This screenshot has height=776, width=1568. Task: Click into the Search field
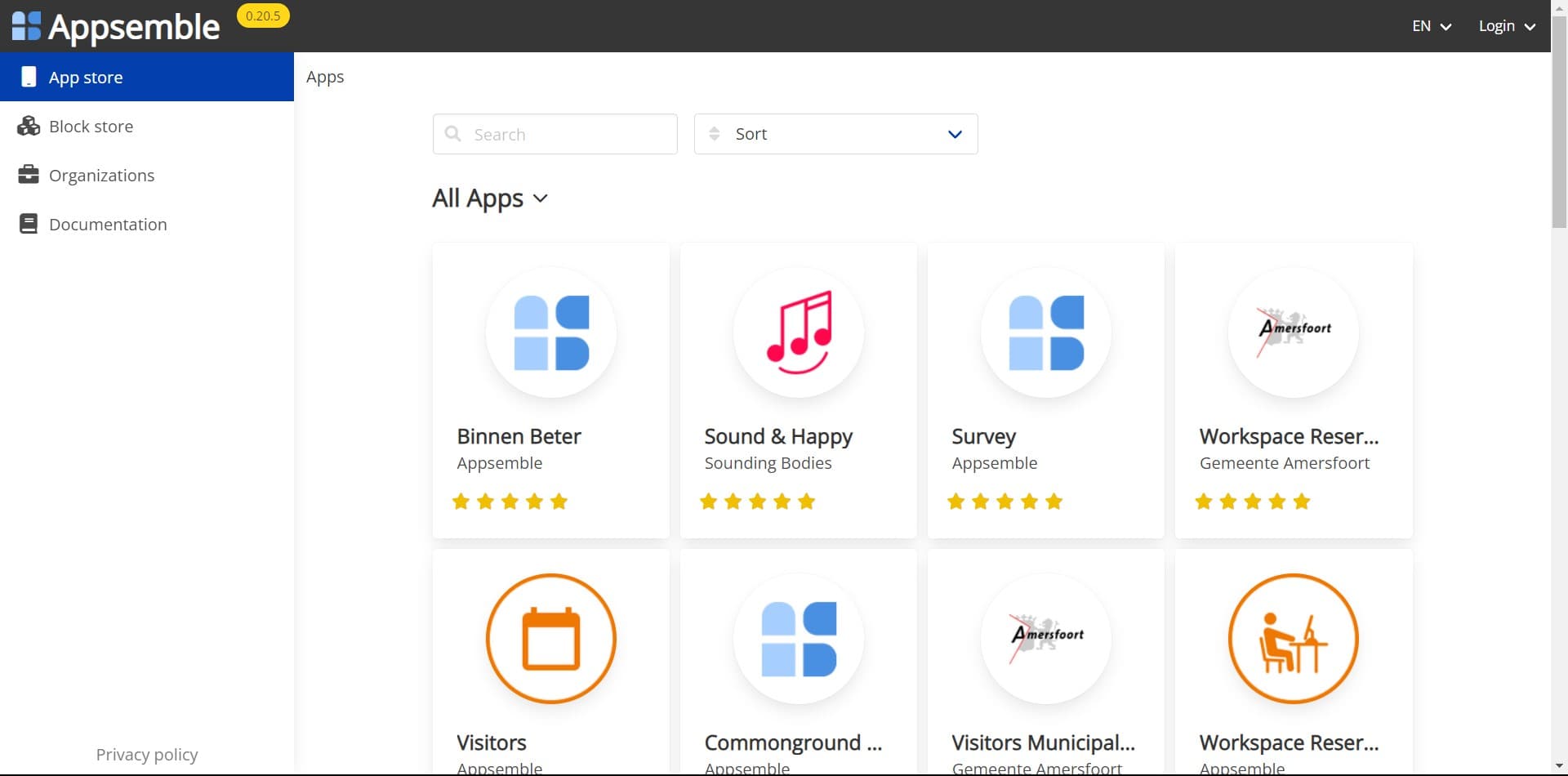(555, 134)
